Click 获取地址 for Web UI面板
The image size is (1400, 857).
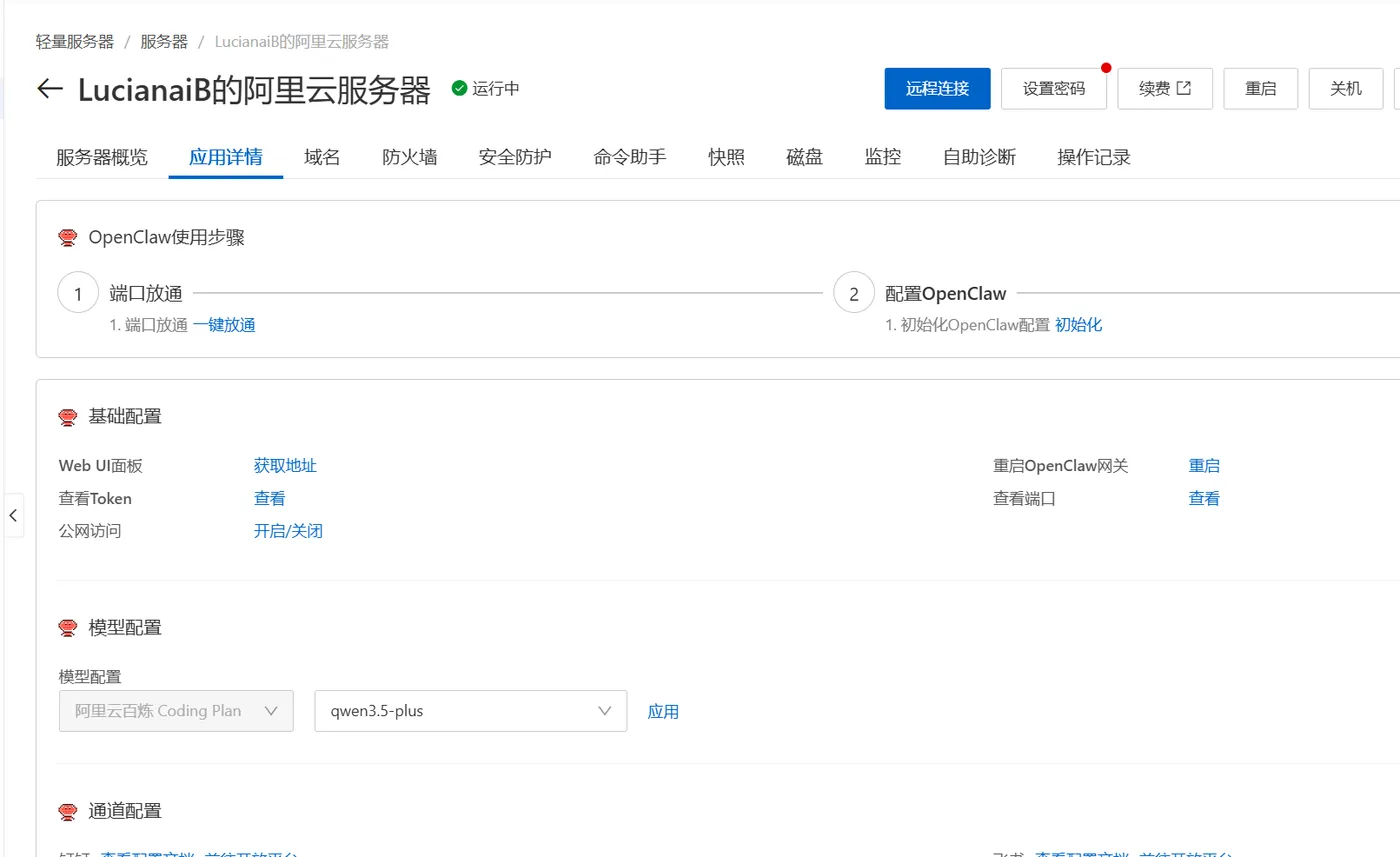285,466
